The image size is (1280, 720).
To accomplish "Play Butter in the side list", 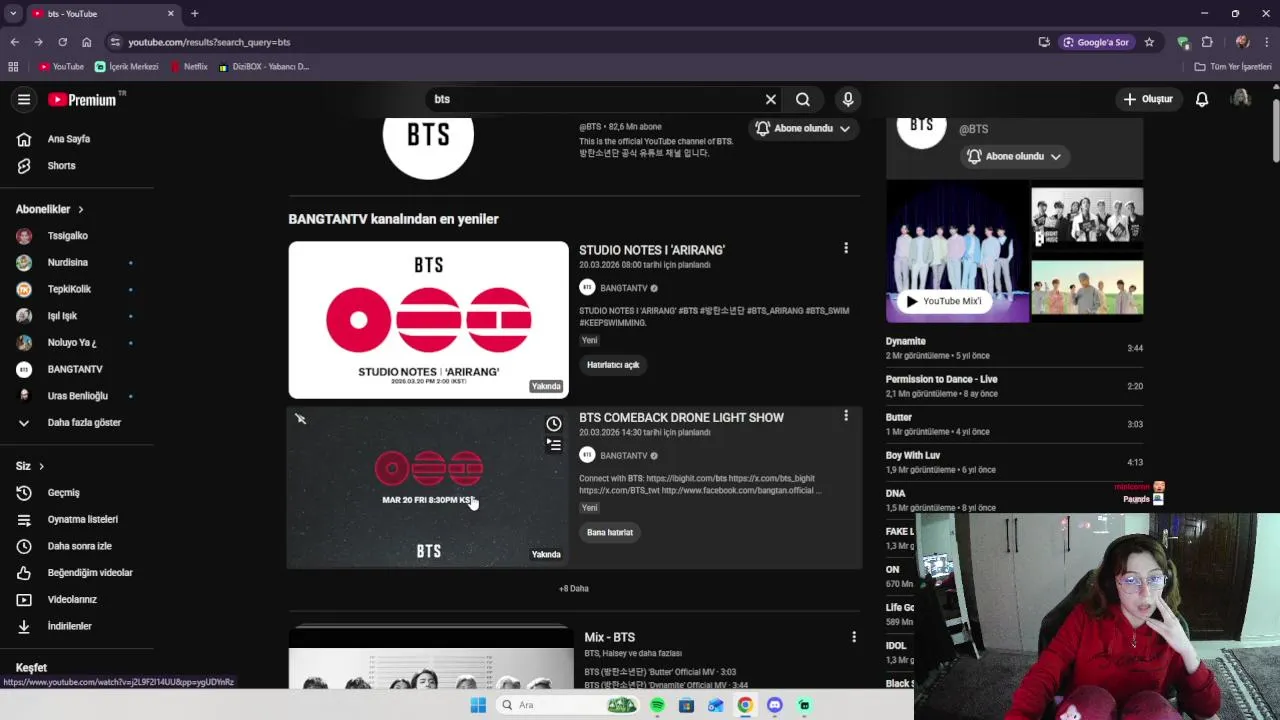I will click(x=1014, y=424).
